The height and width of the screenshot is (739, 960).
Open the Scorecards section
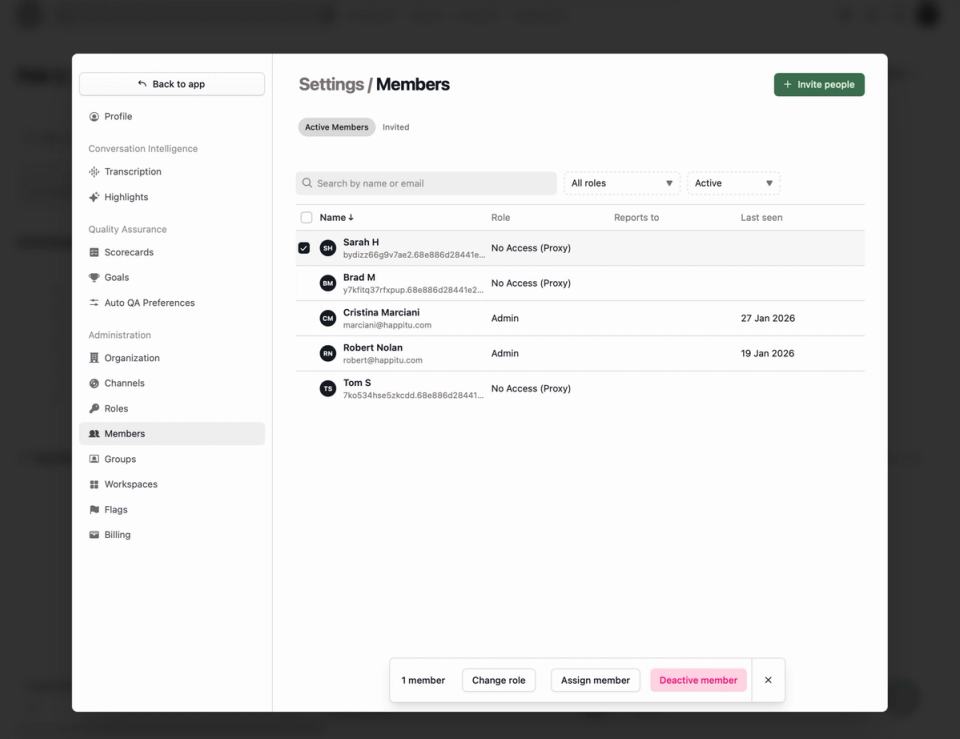(x=130, y=251)
